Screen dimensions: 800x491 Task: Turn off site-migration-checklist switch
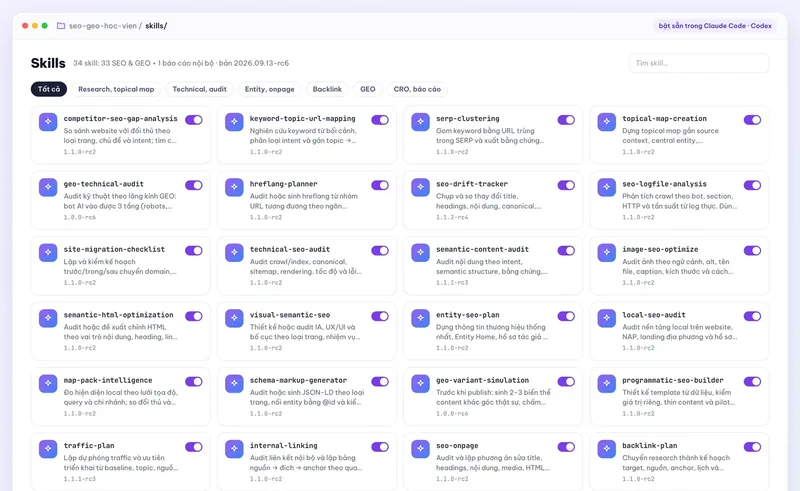(x=194, y=251)
